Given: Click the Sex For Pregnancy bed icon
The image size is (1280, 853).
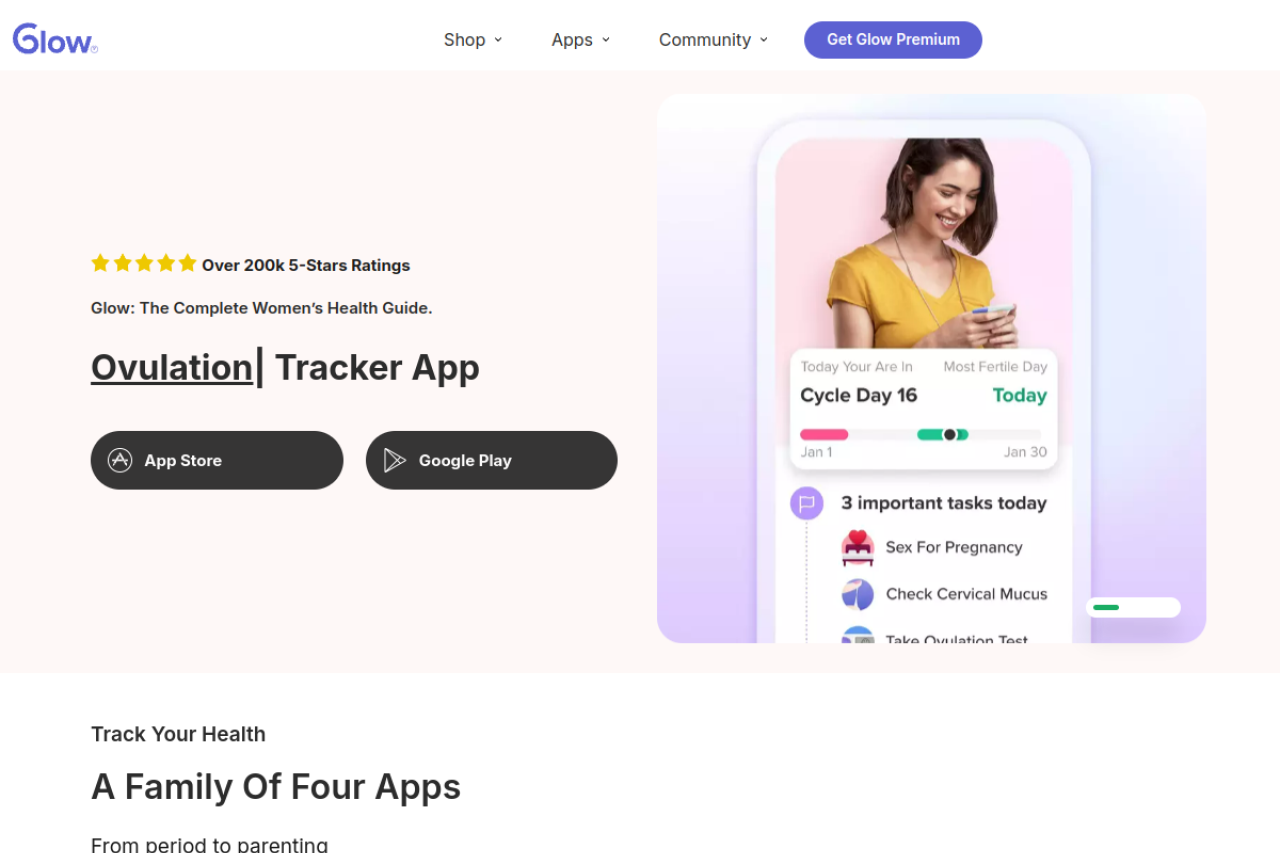Looking at the screenshot, I should click(x=858, y=548).
